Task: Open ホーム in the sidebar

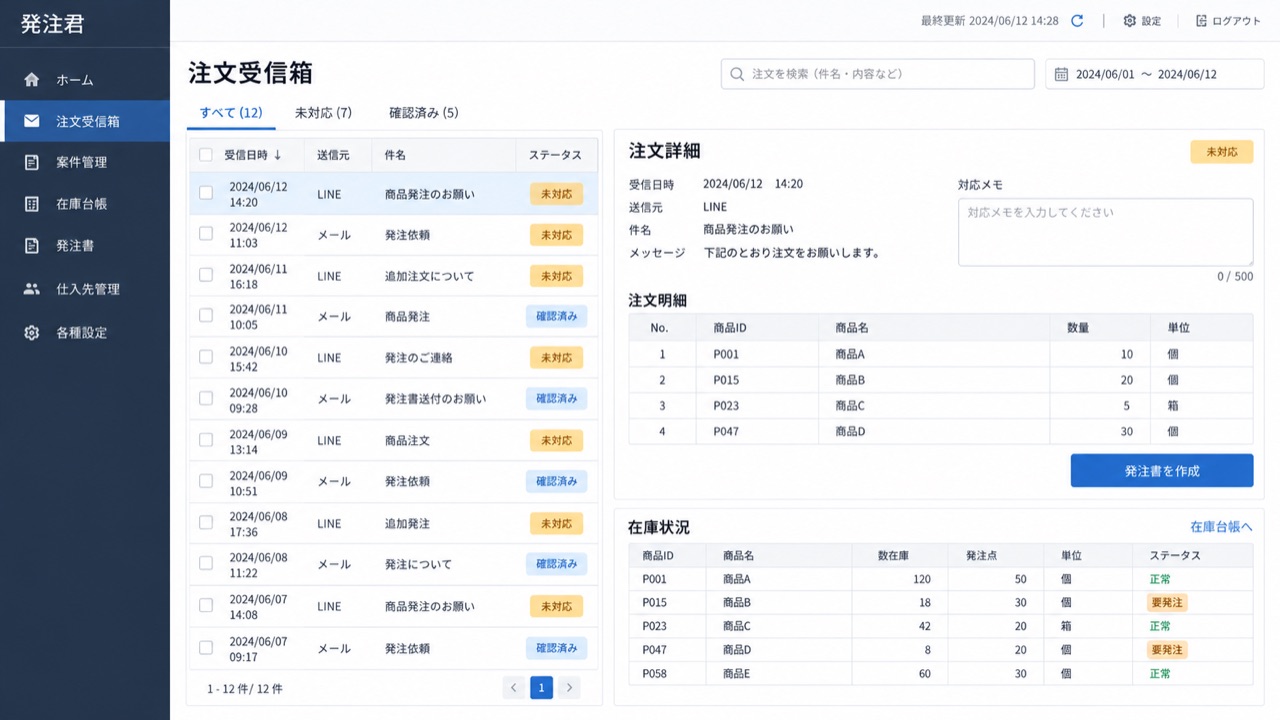Action: click(x=85, y=79)
